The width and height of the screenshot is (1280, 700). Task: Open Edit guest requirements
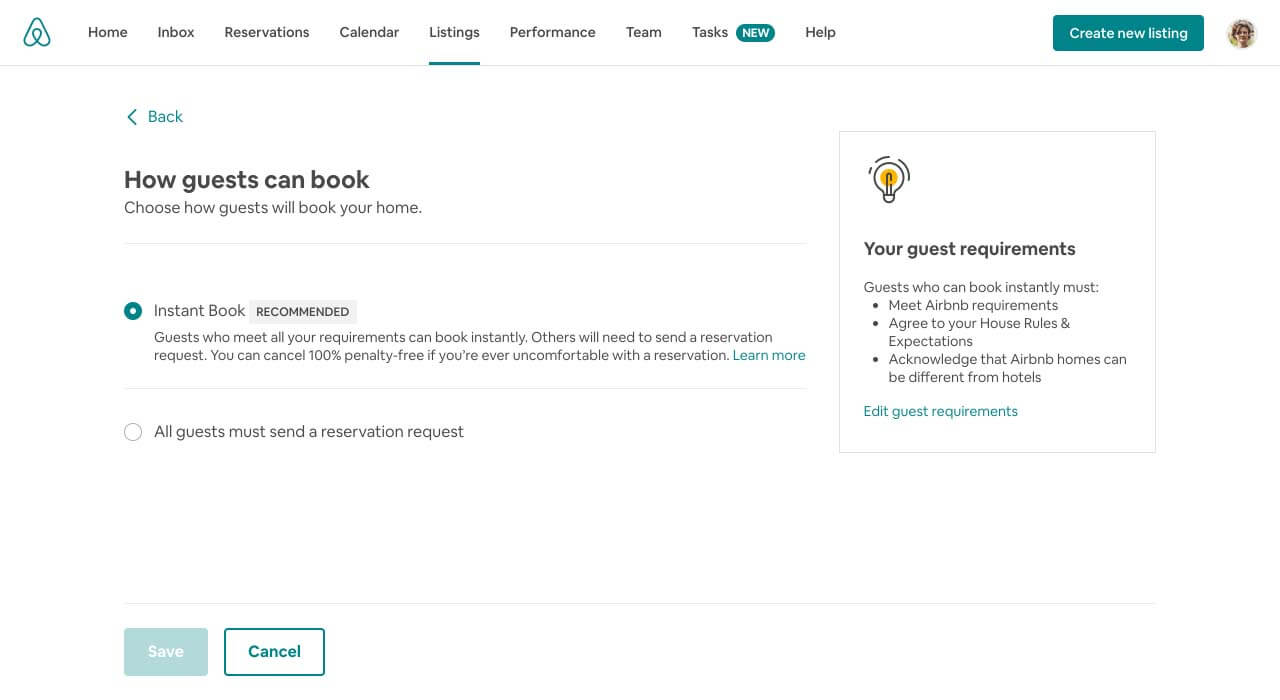click(x=940, y=411)
